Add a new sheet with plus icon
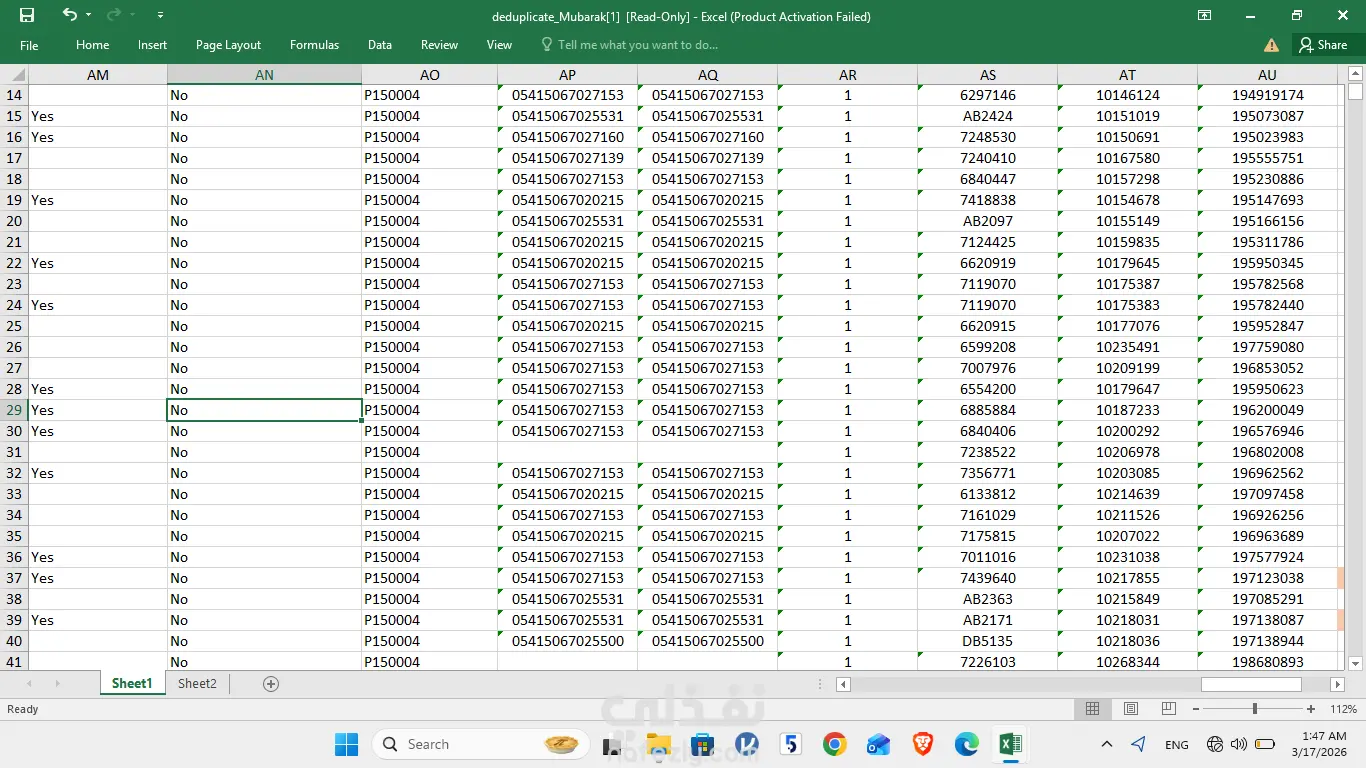 (x=270, y=684)
